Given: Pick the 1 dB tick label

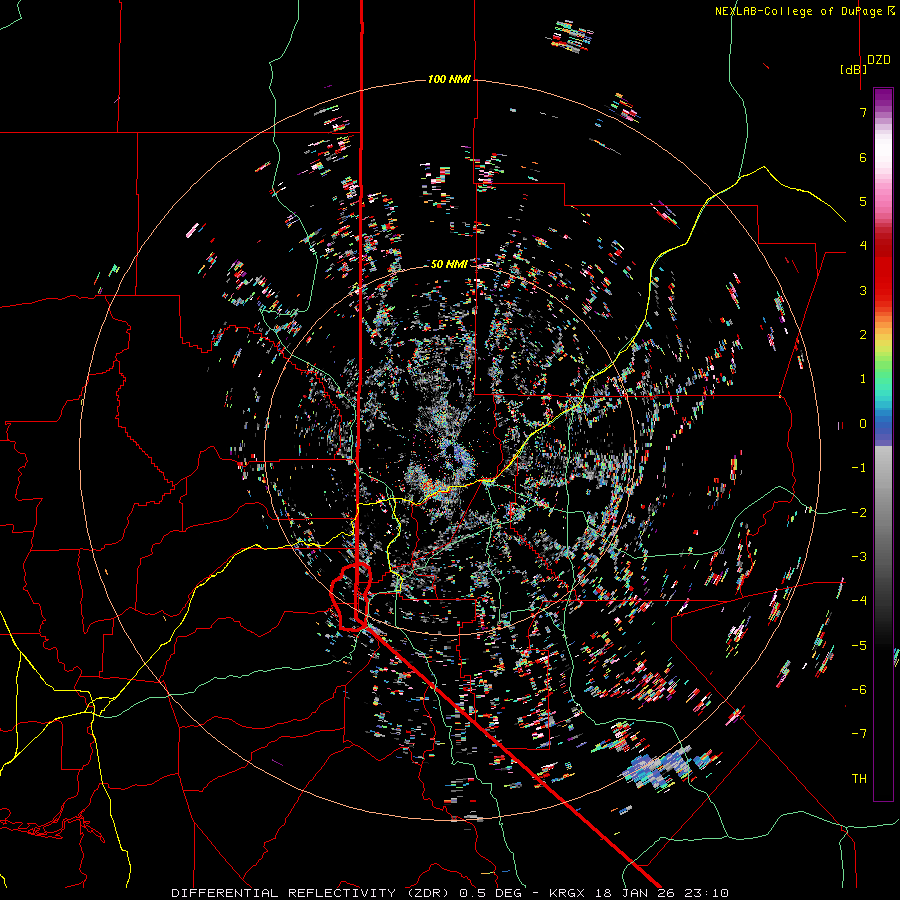Looking at the screenshot, I should pos(863,379).
